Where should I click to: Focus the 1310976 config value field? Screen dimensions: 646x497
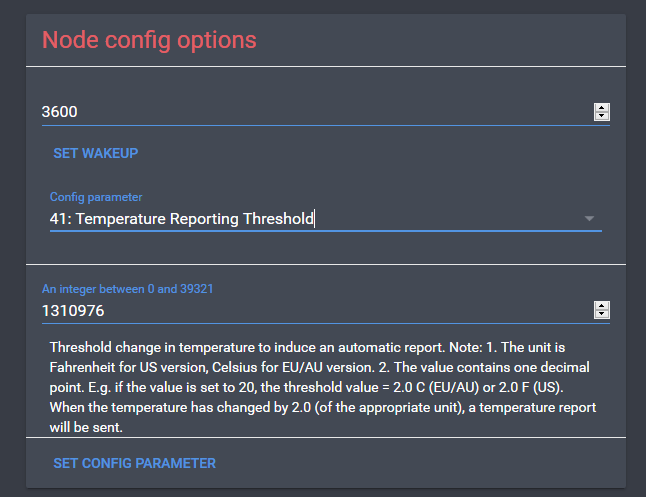(x=316, y=310)
